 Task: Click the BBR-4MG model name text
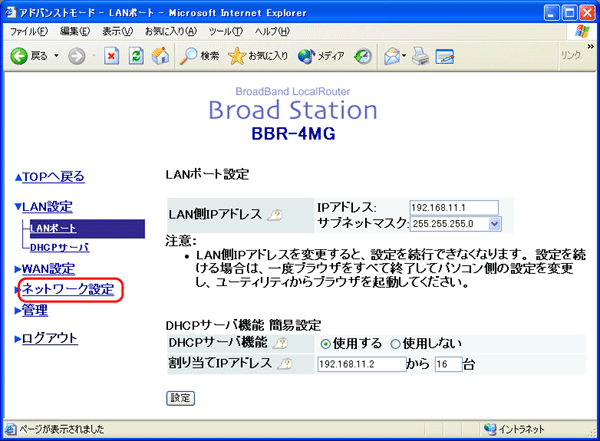pyautogui.click(x=293, y=134)
